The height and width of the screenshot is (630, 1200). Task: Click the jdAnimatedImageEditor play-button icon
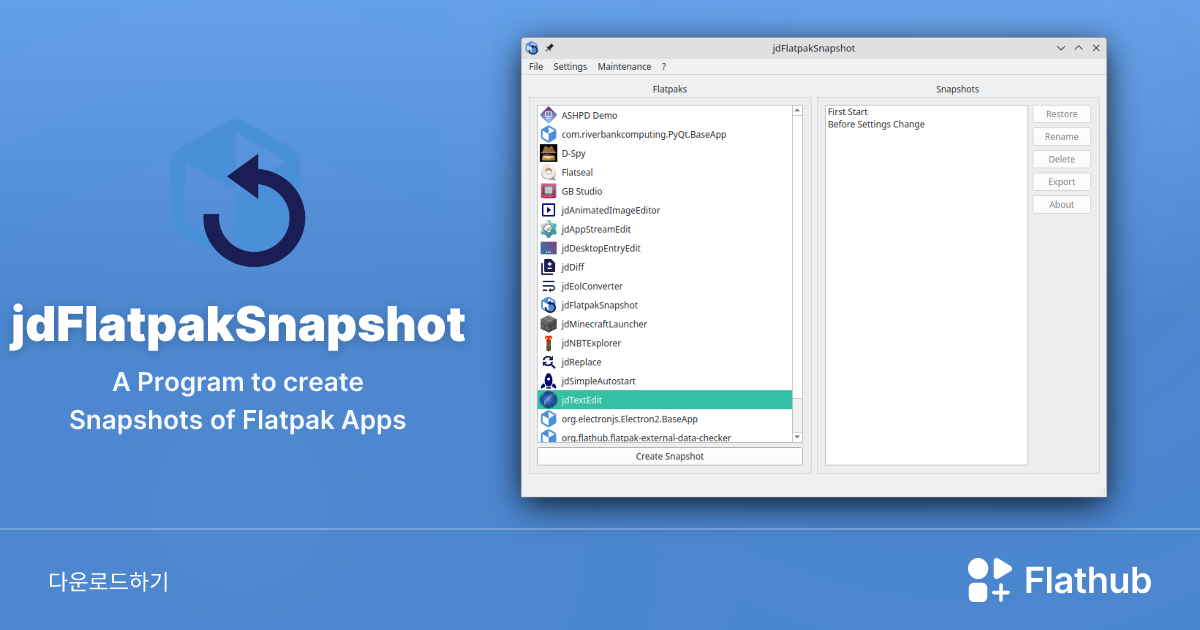pyautogui.click(x=548, y=210)
